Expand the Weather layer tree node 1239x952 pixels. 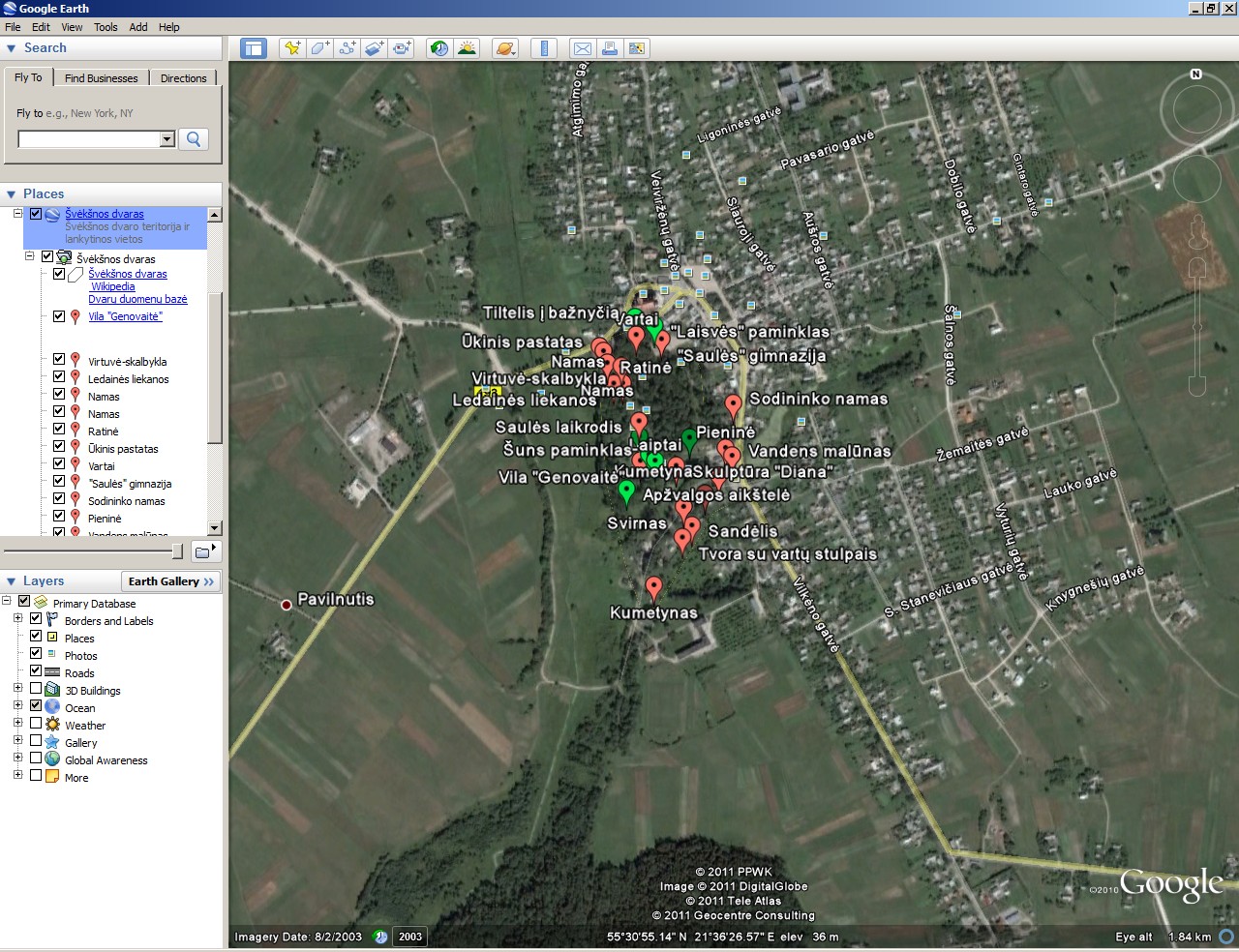tap(17, 725)
